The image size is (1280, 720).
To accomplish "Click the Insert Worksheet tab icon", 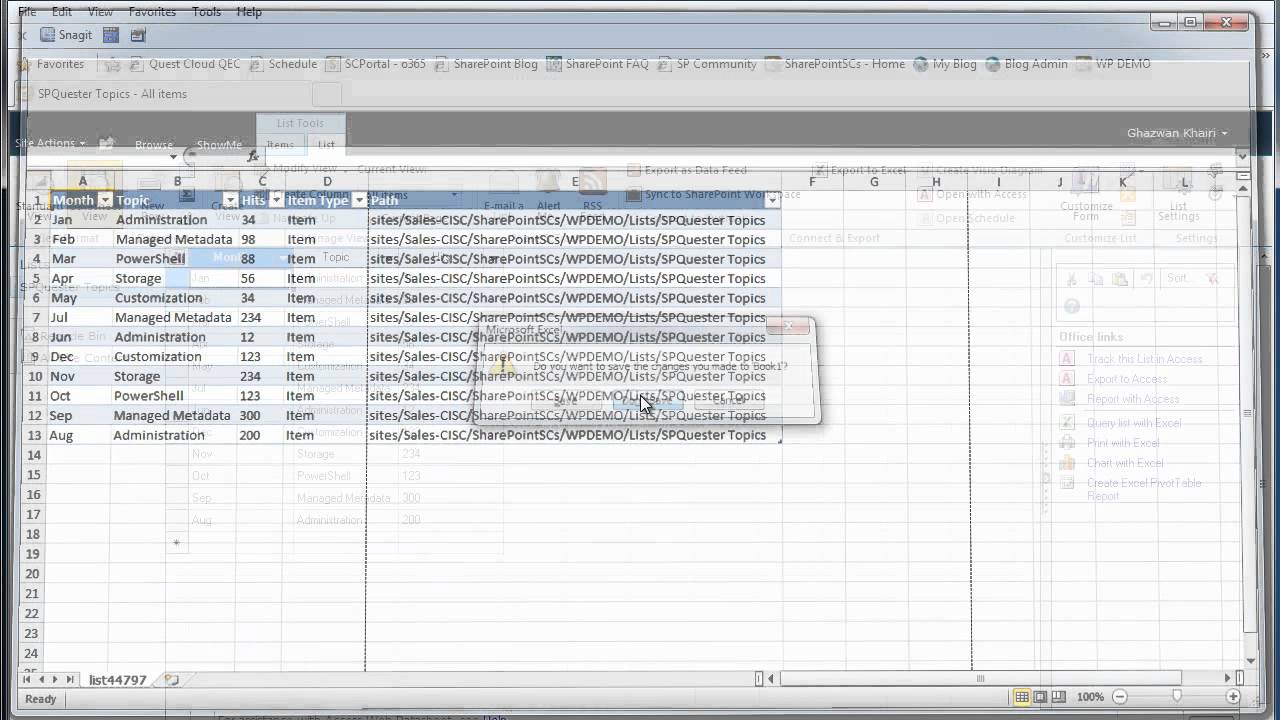I will pyautogui.click(x=171, y=680).
